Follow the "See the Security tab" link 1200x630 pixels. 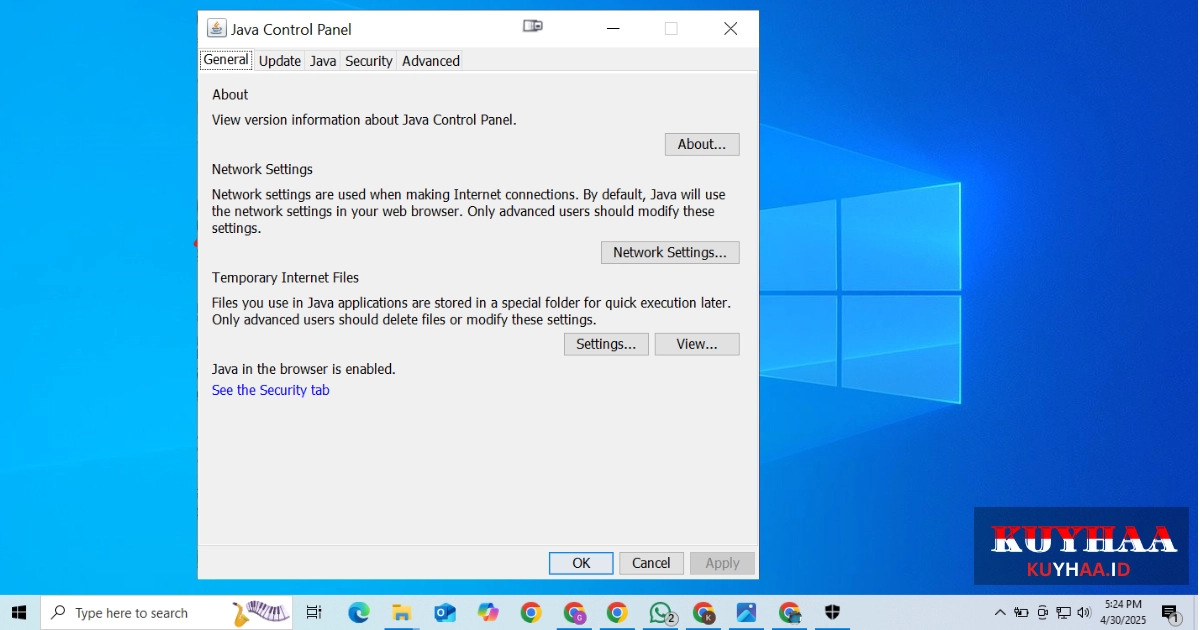coord(271,390)
